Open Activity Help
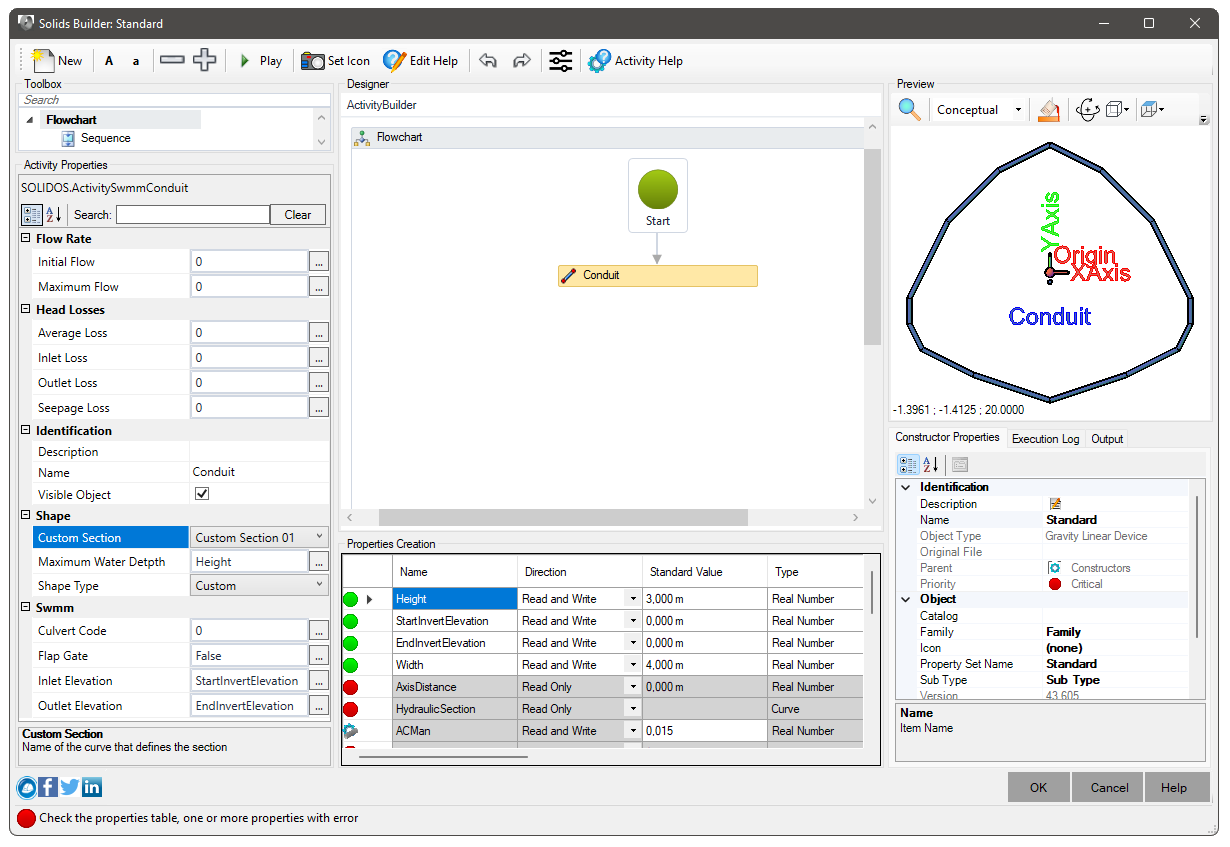1230x847 pixels. pos(635,61)
